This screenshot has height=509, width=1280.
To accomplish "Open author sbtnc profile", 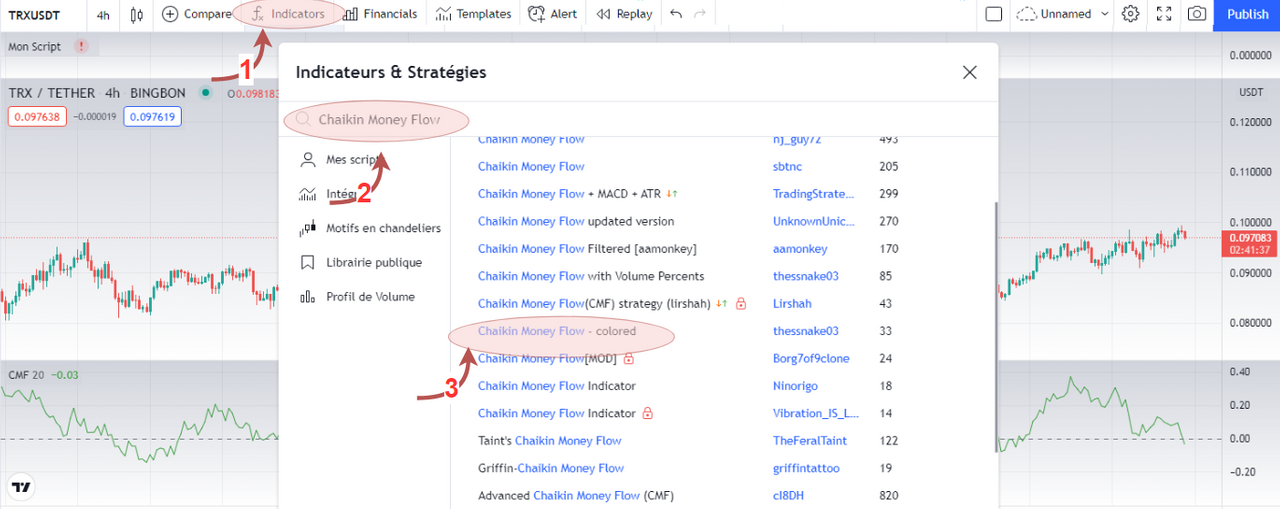I will (787, 166).
